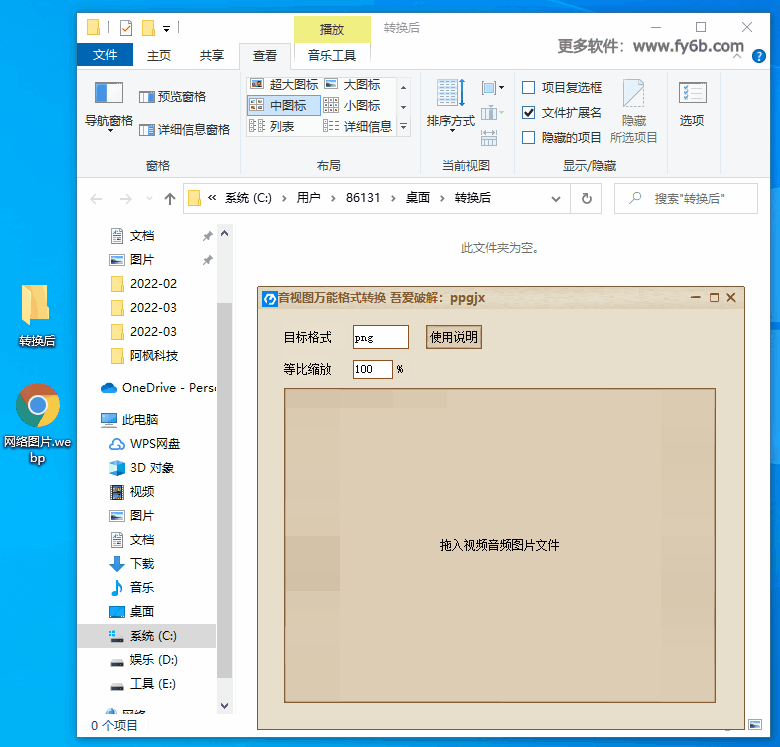Switch to the 主页 ribbon tab
Screen dimensions: 780x747
159,55
